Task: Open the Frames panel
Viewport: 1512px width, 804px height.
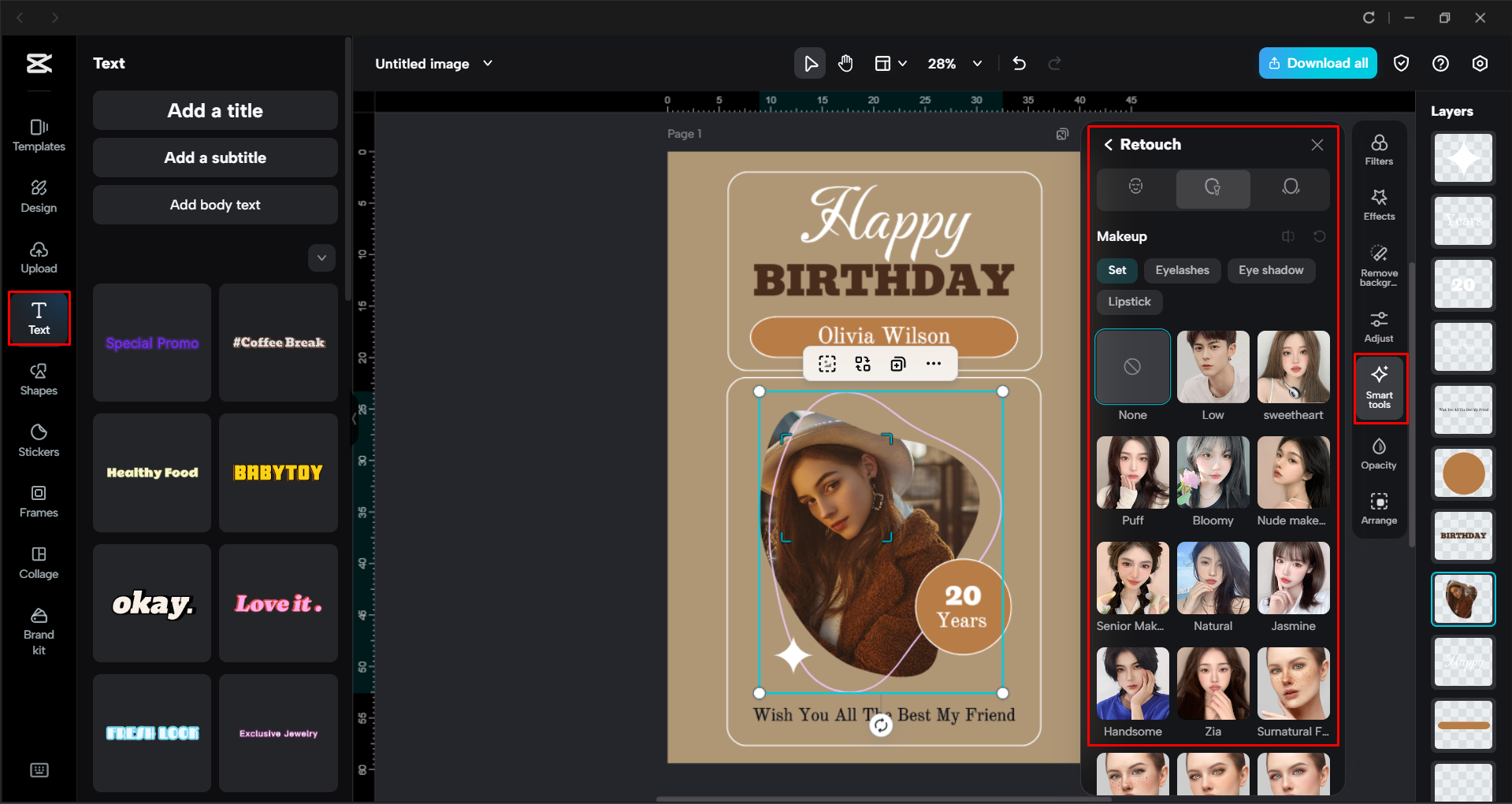Action: coord(38,502)
